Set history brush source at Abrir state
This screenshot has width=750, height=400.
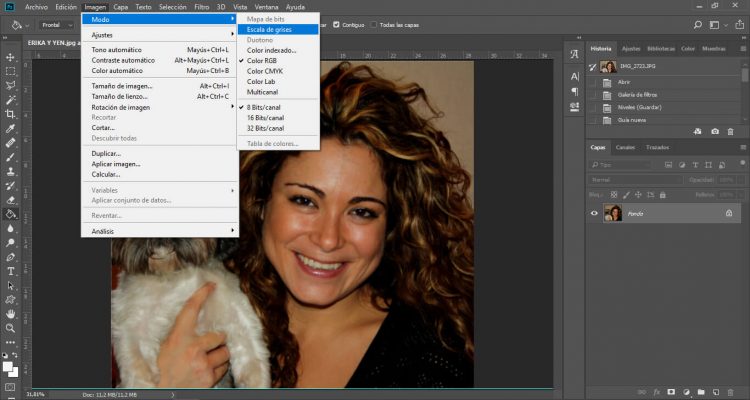[593, 82]
